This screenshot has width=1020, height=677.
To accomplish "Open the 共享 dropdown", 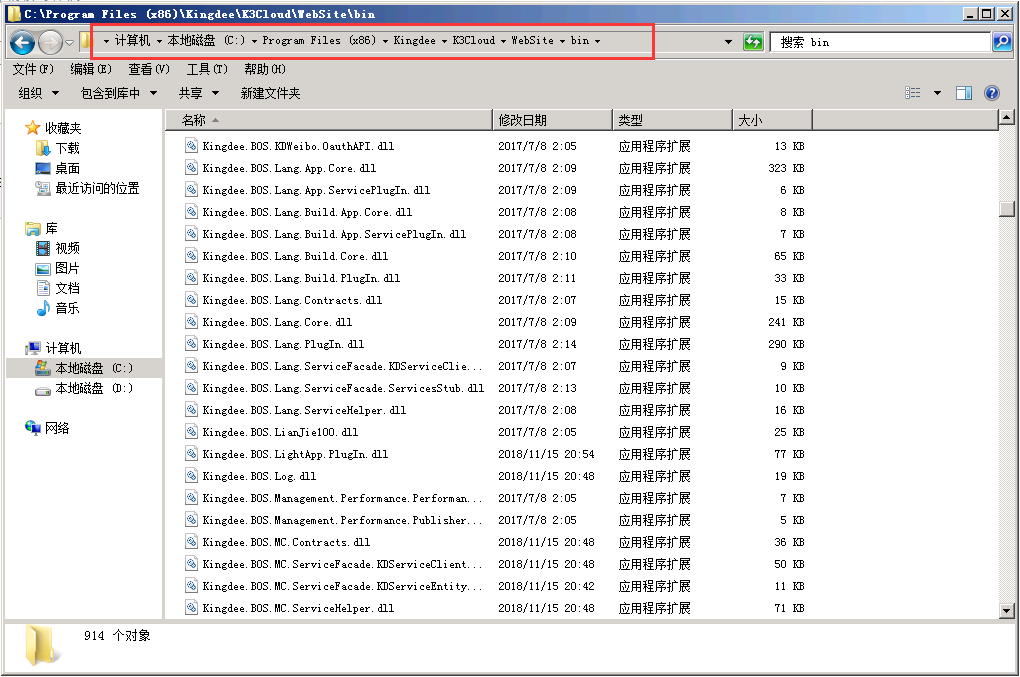I will pos(198,94).
